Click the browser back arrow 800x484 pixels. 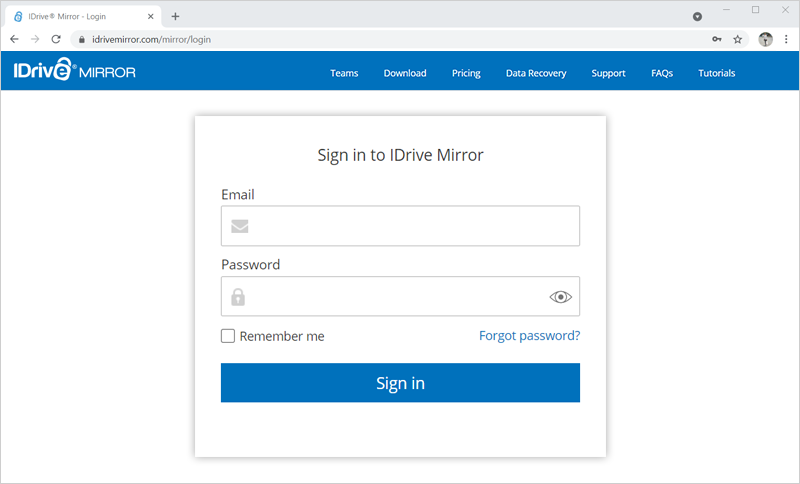[14, 39]
